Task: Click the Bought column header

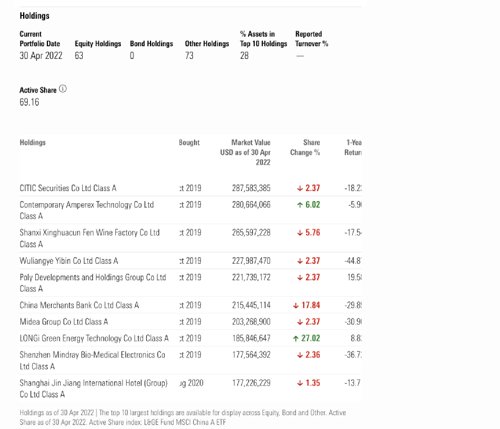Action: (x=189, y=143)
